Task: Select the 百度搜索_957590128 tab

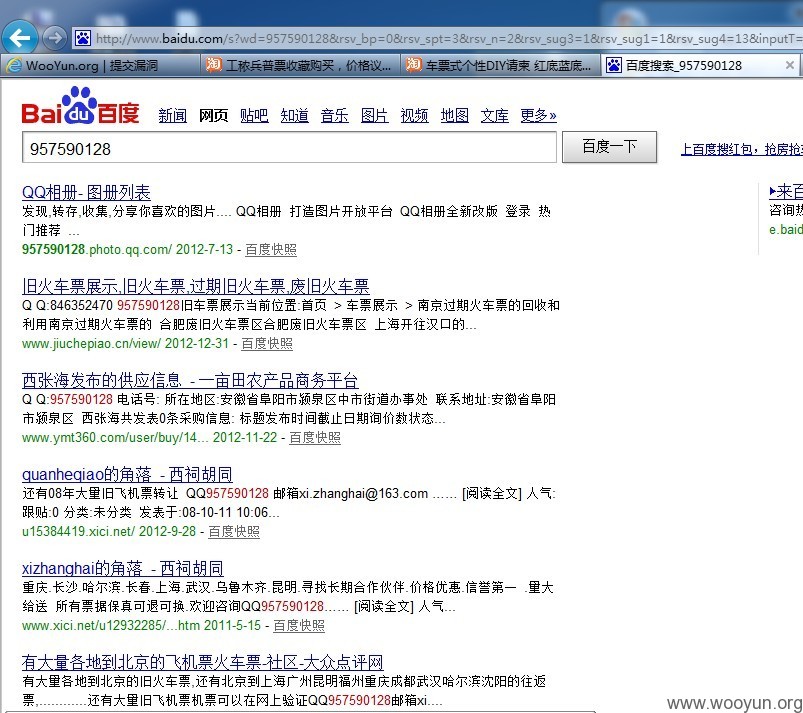Action: click(700, 65)
